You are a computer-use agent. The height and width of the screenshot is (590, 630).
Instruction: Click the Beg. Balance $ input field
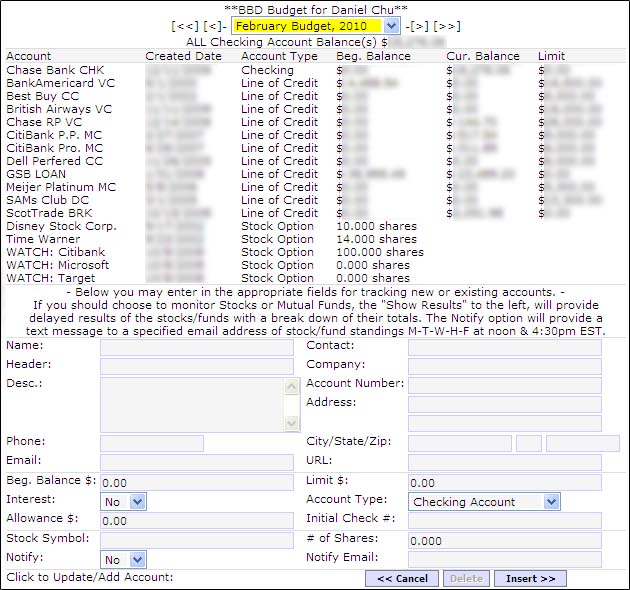pyautogui.click(x=197, y=482)
